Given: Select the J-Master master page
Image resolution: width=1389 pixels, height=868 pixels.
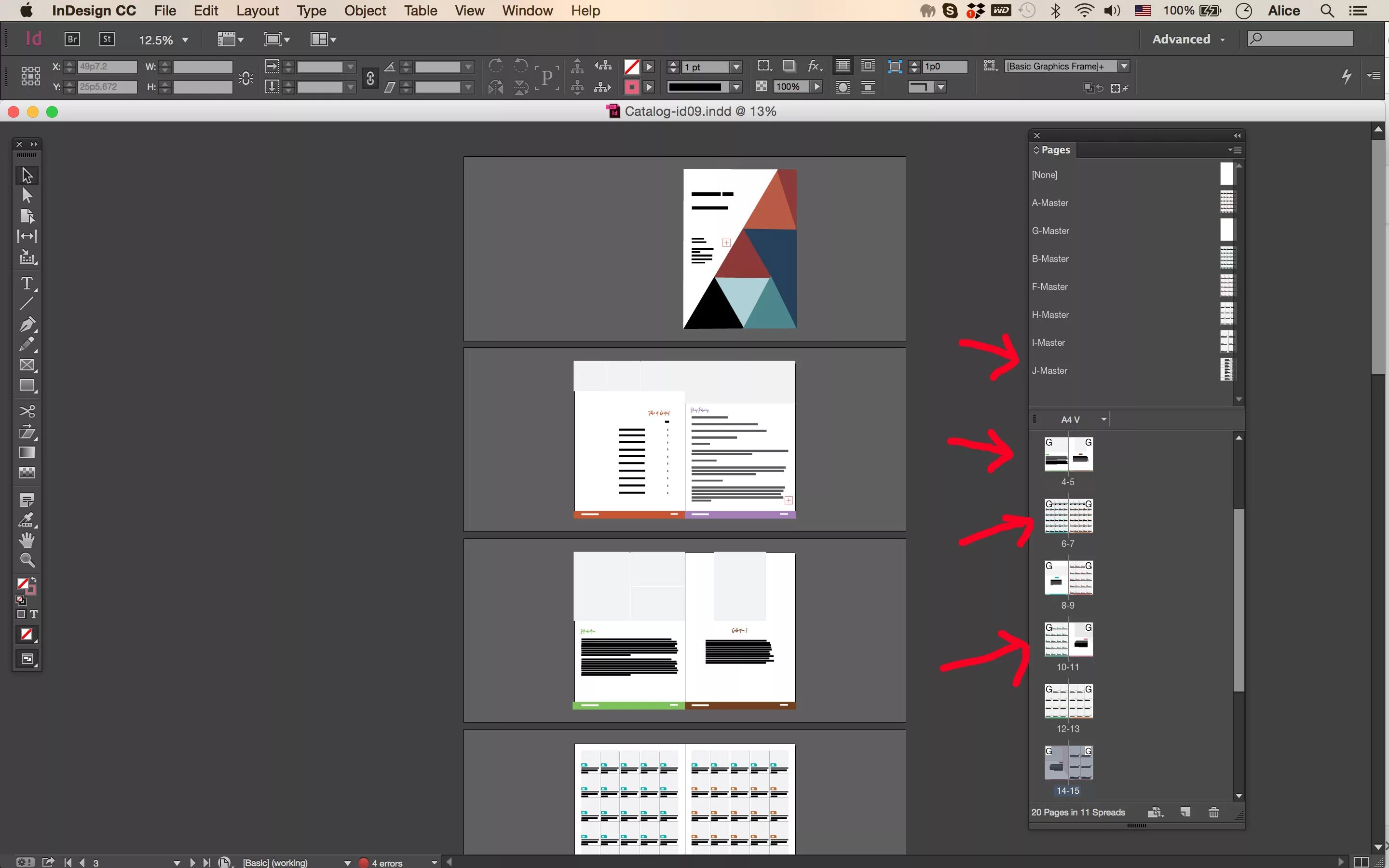Looking at the screenshot, I should (x=1050, y=370).
